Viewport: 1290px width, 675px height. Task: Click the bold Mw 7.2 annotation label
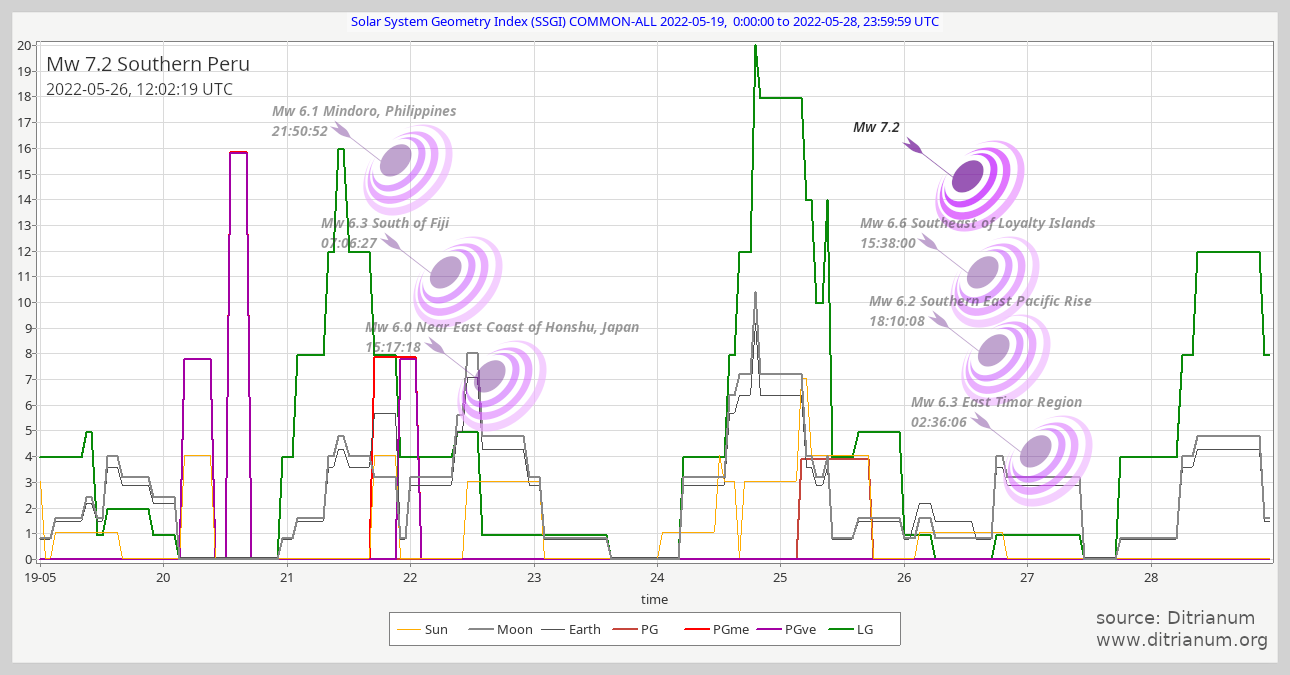[876, 127]
